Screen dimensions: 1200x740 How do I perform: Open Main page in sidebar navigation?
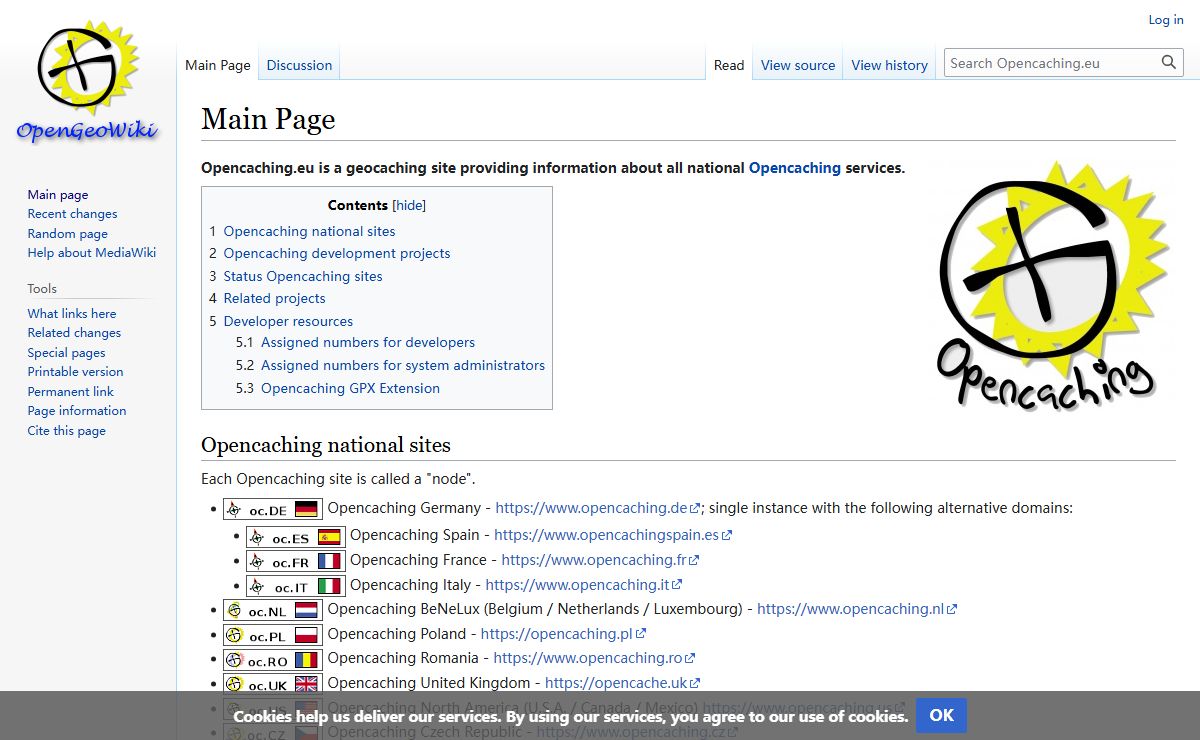[x=58, y=195]
